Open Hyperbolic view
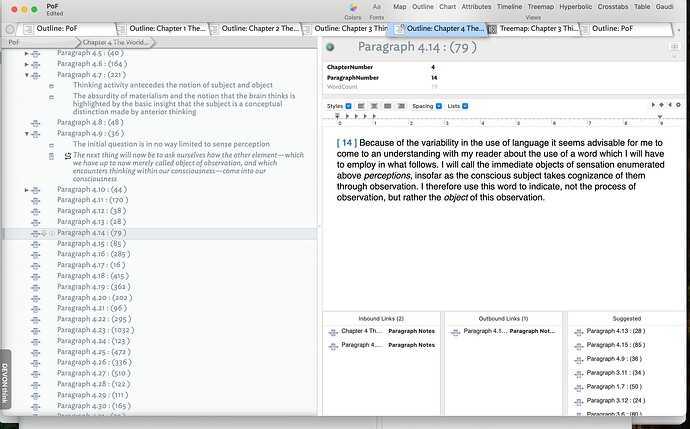 (576, 7)
